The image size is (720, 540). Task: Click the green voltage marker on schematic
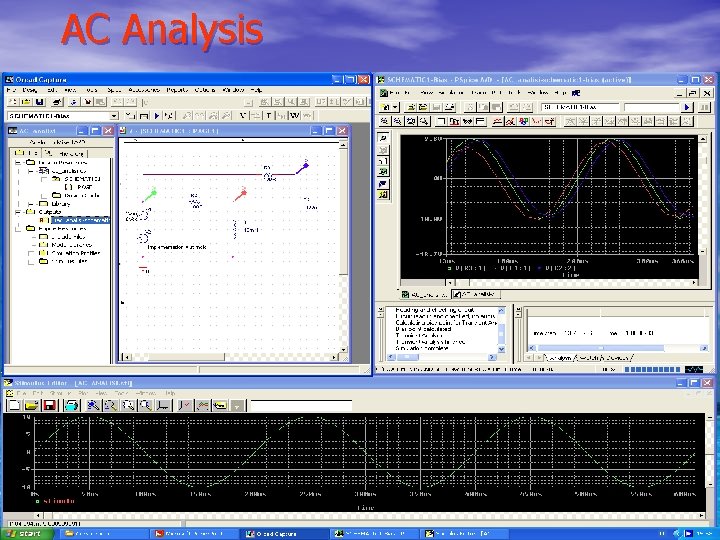150,196
